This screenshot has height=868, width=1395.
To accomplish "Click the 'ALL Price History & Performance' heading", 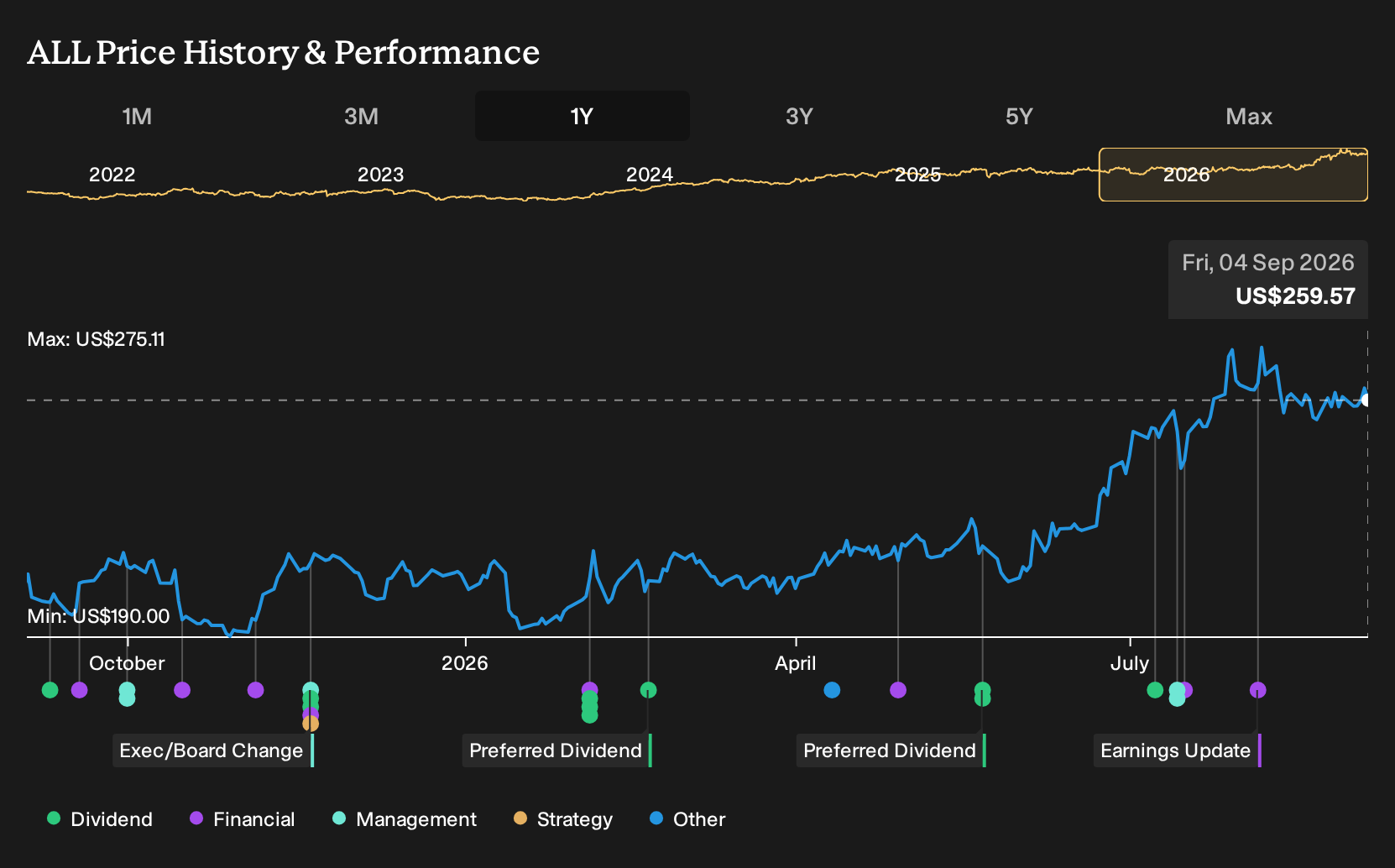I will coord(284,52).
